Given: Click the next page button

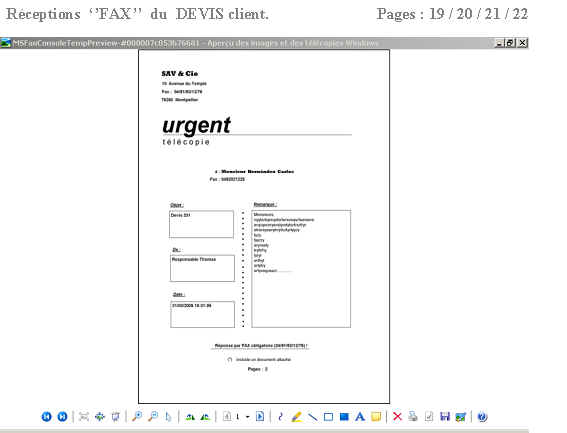Looking at the screenshot, I should tap(260, 417).
